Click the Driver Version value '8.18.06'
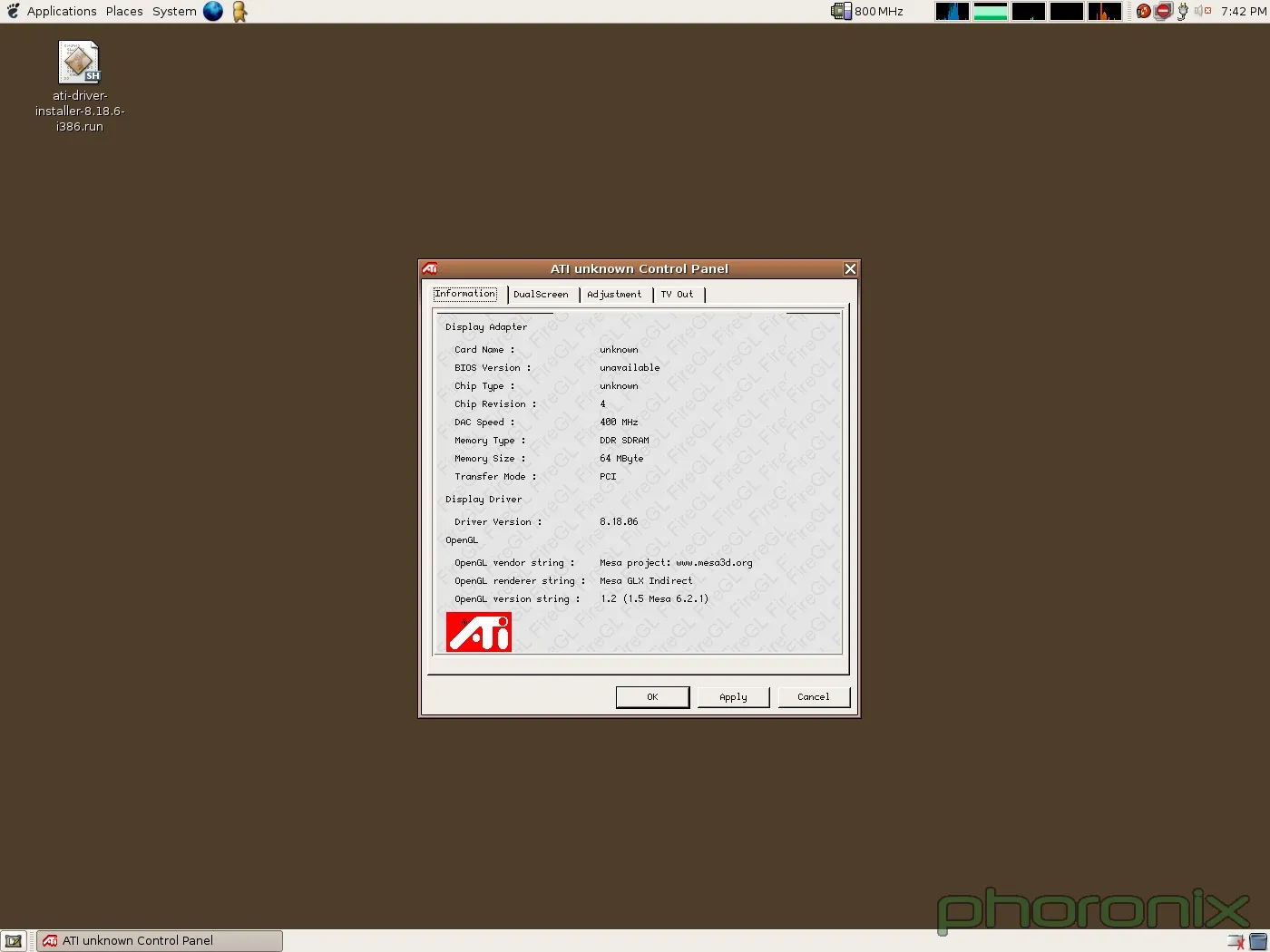The height and width of the screenshot is (952, 1270). [619, 522]
